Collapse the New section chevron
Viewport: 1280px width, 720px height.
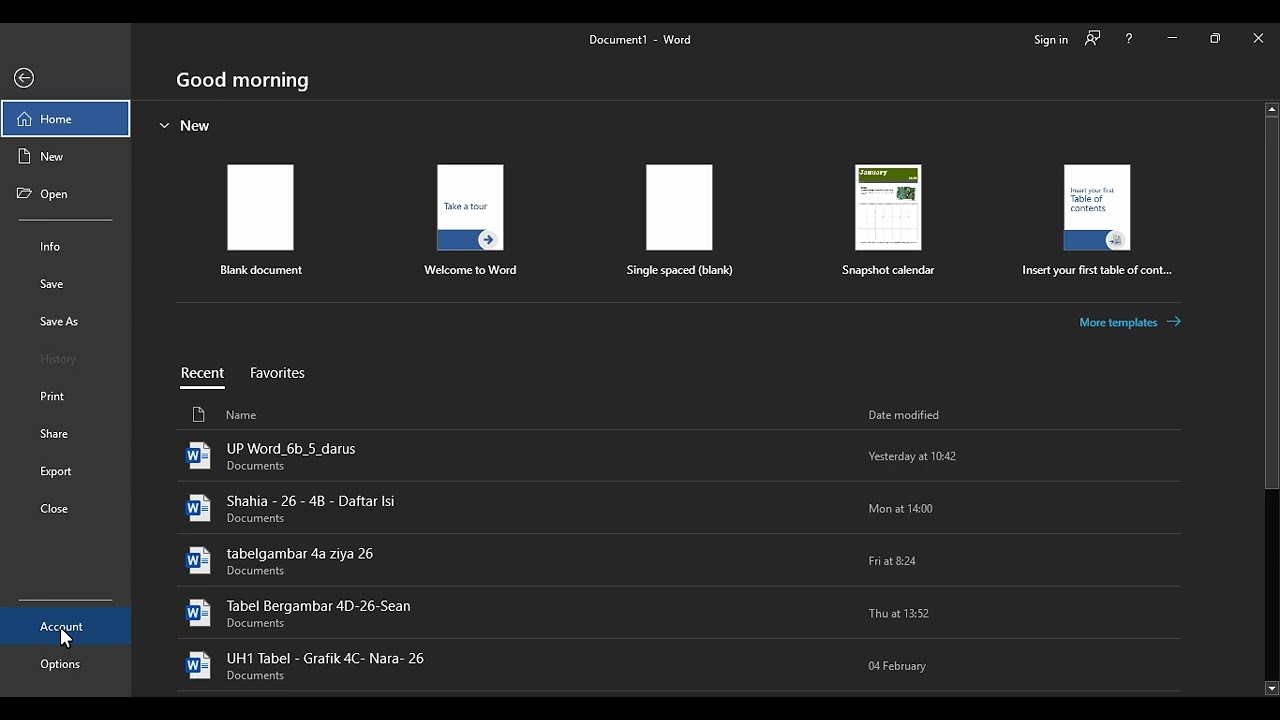pos(164,126)
